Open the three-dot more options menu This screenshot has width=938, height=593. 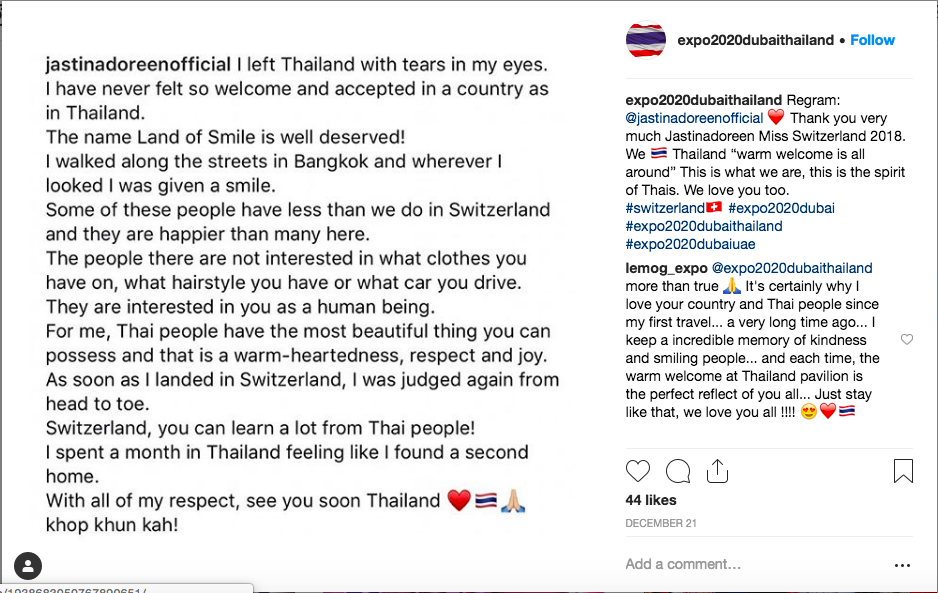click(902, 565)
